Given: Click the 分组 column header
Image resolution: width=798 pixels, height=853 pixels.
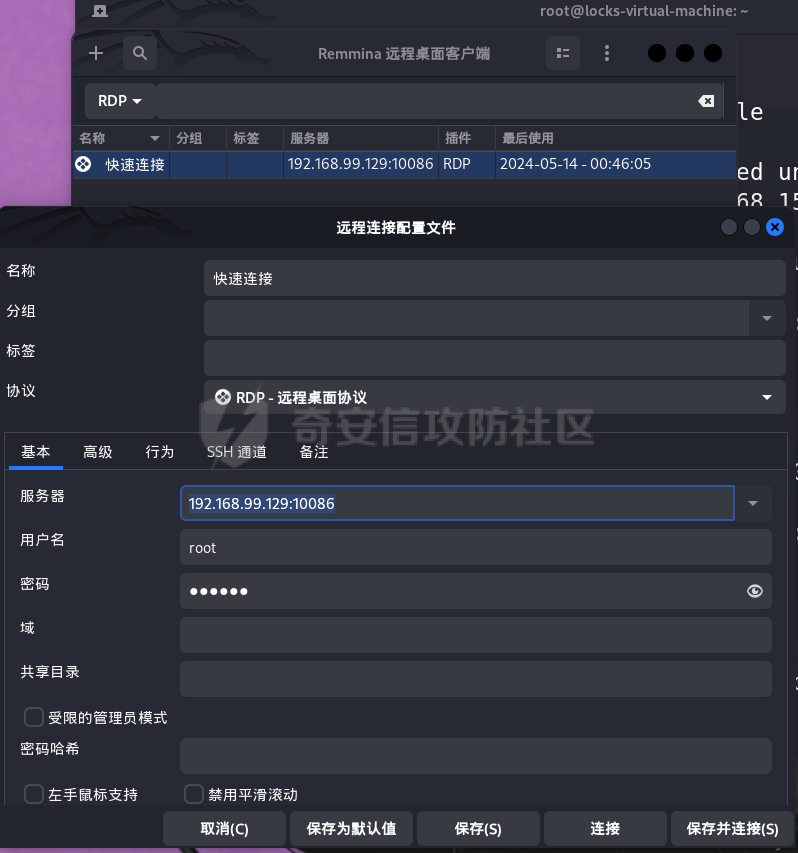Looking at the screenshot, I should (198, 138).
